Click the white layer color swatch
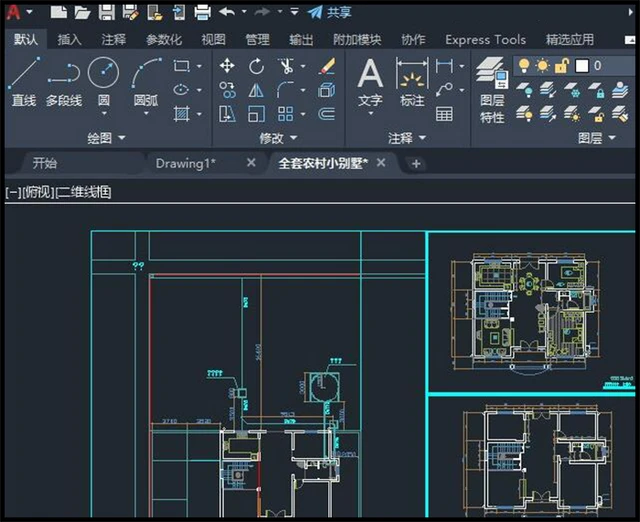640x522 pixels. pos(580,65)
